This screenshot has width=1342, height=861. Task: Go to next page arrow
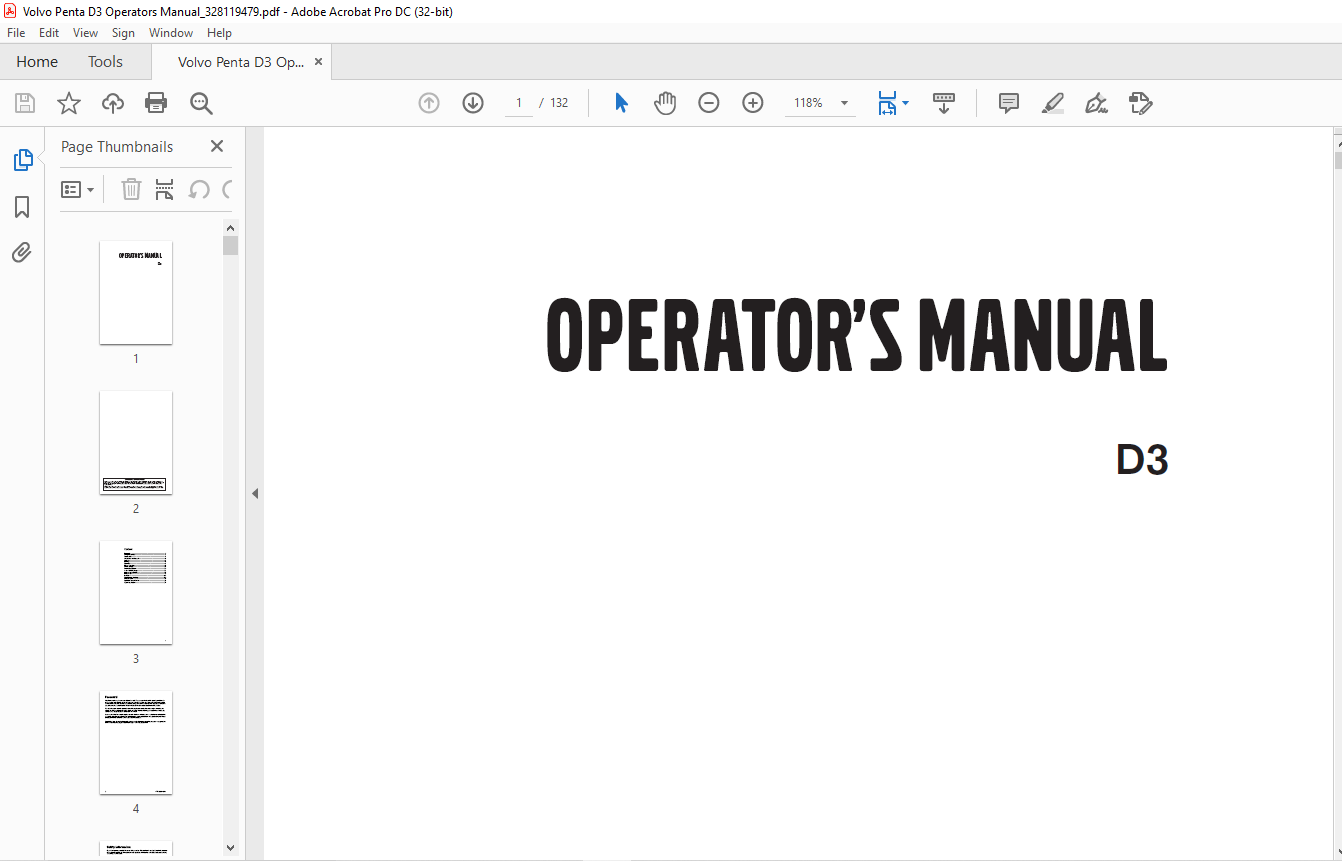pyautogui.click(x=473, y=103)
